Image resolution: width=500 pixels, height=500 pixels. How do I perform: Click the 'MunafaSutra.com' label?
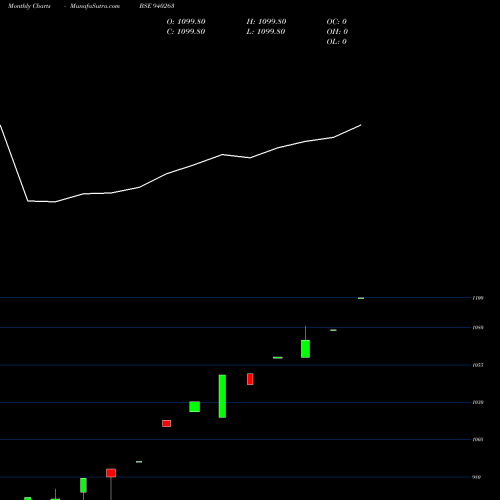click(95, 6)
